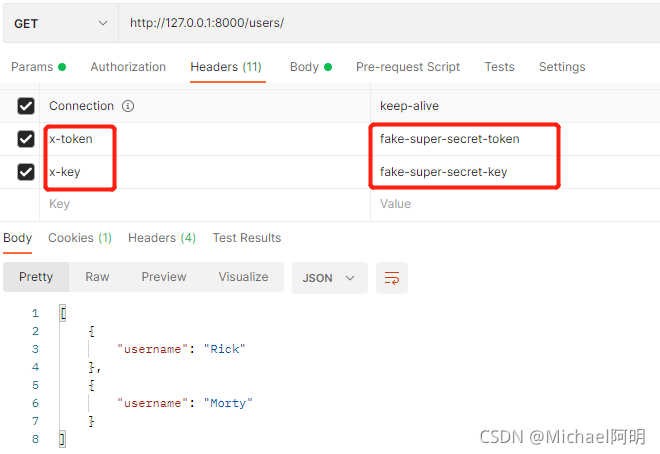Viewport: 660px width, 454px height.
Task: Click the empty Value input field
Action: coord(515,204)
